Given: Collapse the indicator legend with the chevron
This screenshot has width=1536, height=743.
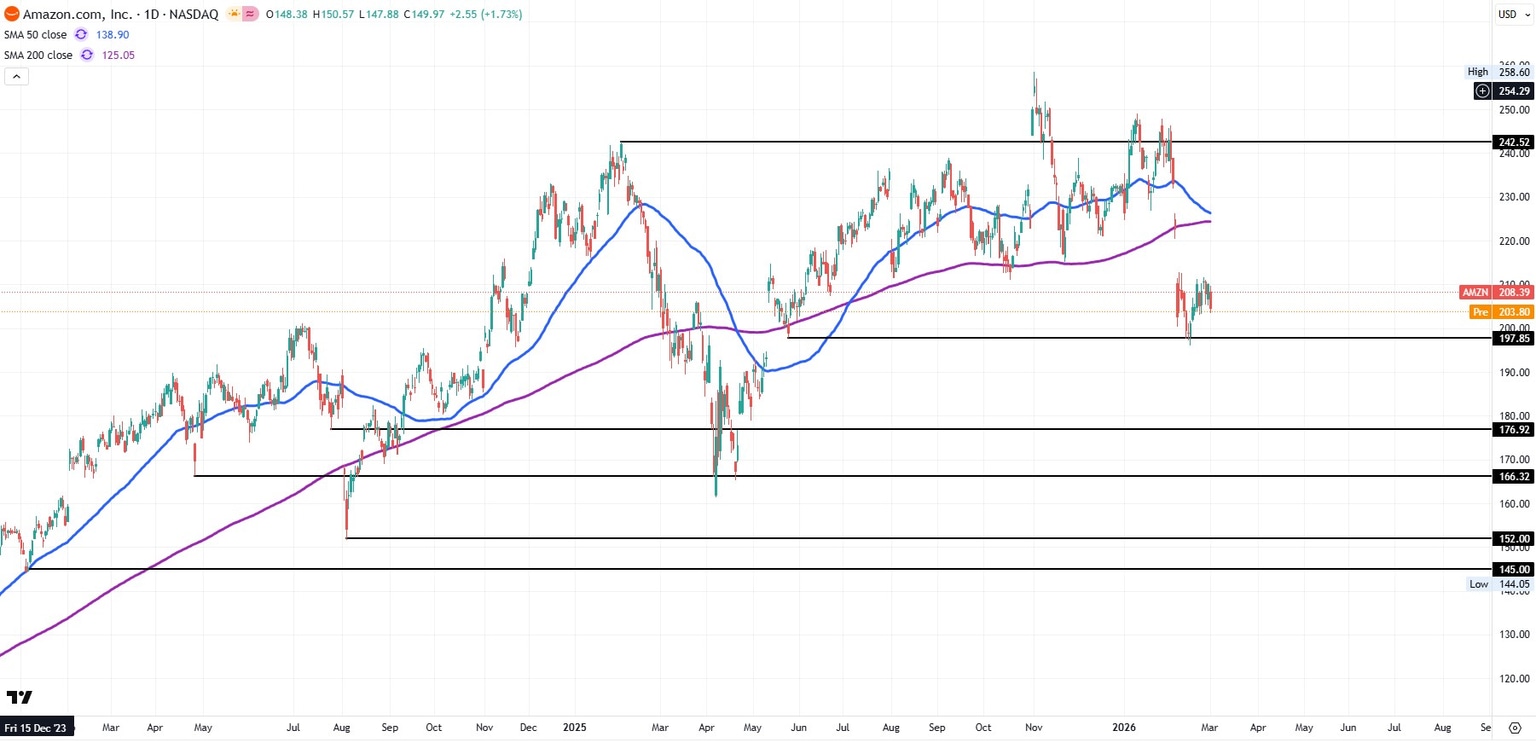Looking at the screenshot, I should [x=15, y=76].
